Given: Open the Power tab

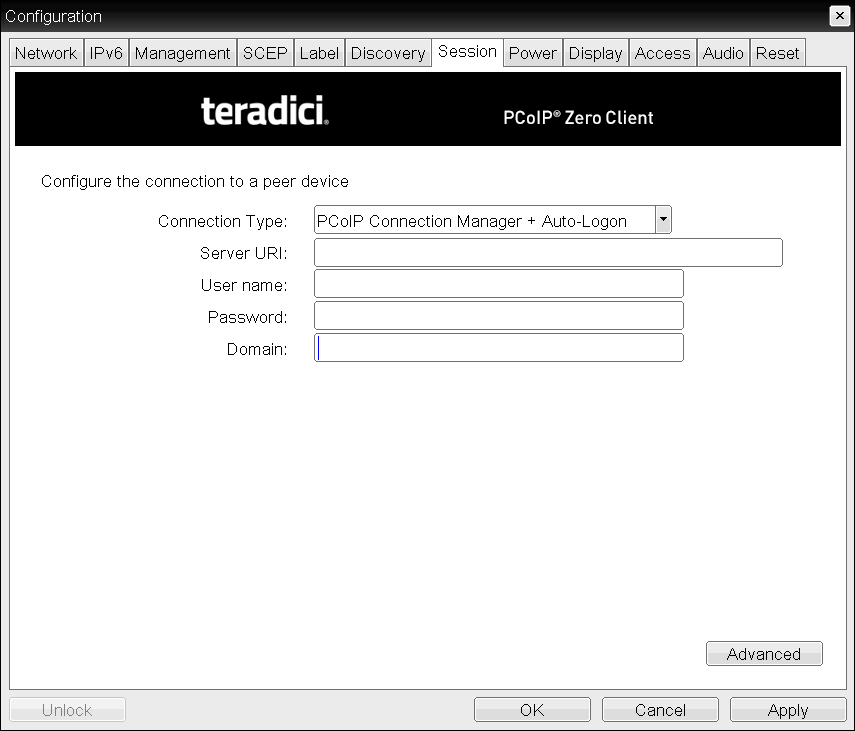Looking at the screenshot, I should pos(533,53).
